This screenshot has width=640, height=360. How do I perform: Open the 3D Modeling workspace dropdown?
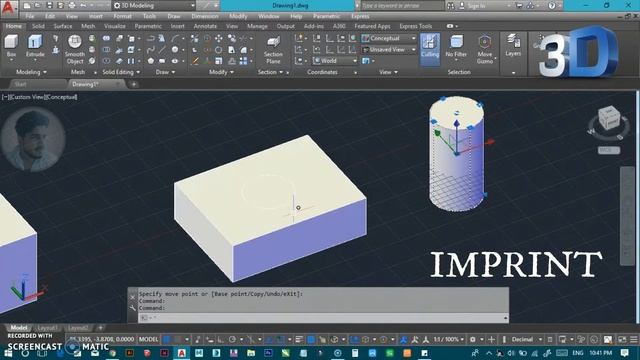154,6
